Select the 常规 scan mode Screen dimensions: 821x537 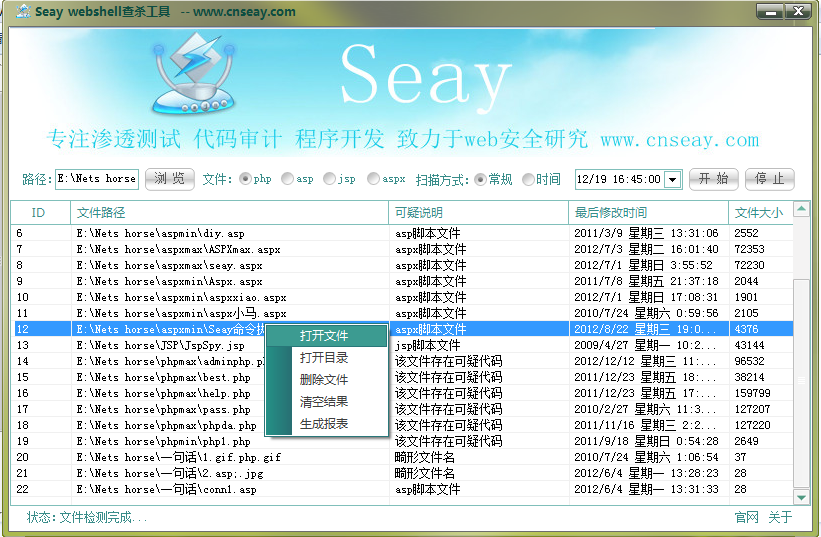[x=480, y=180]
